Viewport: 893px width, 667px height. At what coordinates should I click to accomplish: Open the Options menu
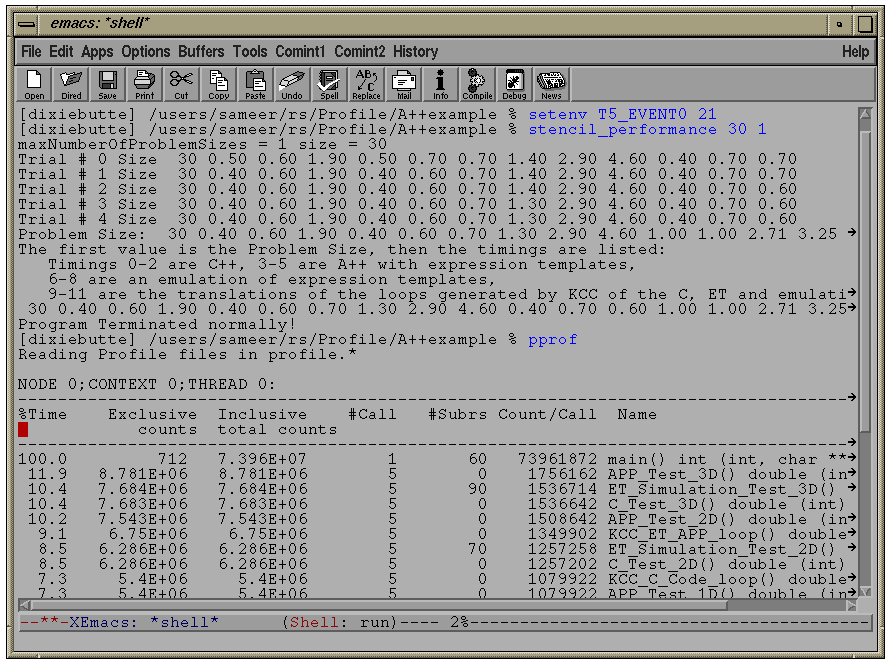145,52
